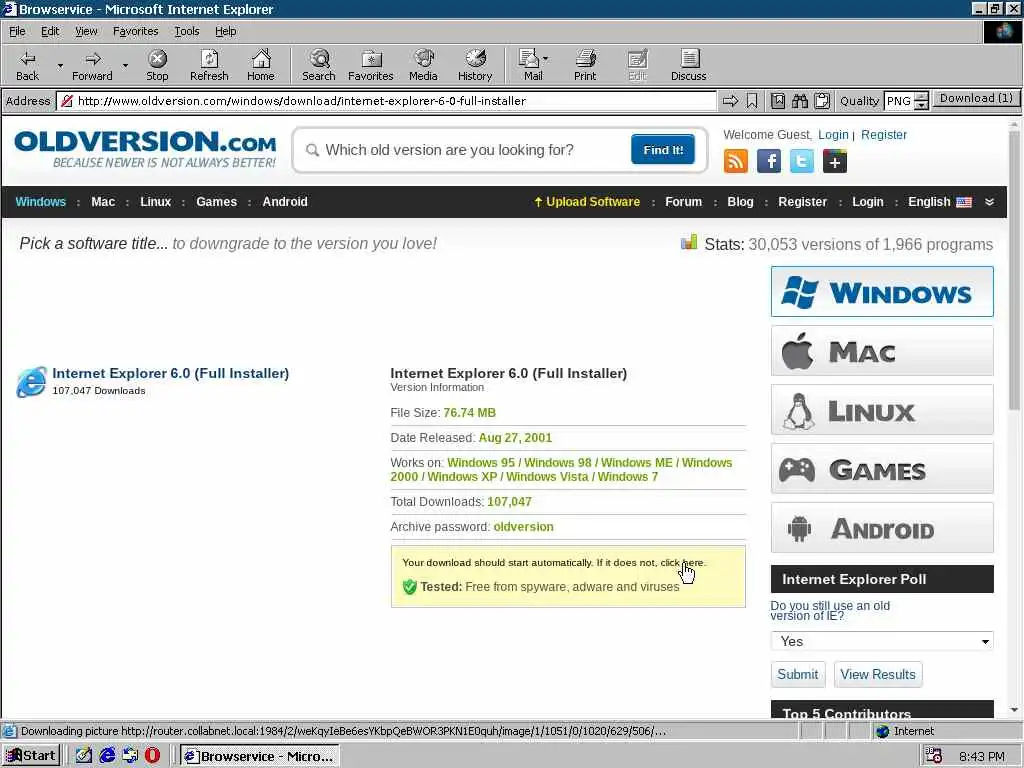Show the History toolbar panel
Screen dimensions: 1024x768
tap(475, 65)
